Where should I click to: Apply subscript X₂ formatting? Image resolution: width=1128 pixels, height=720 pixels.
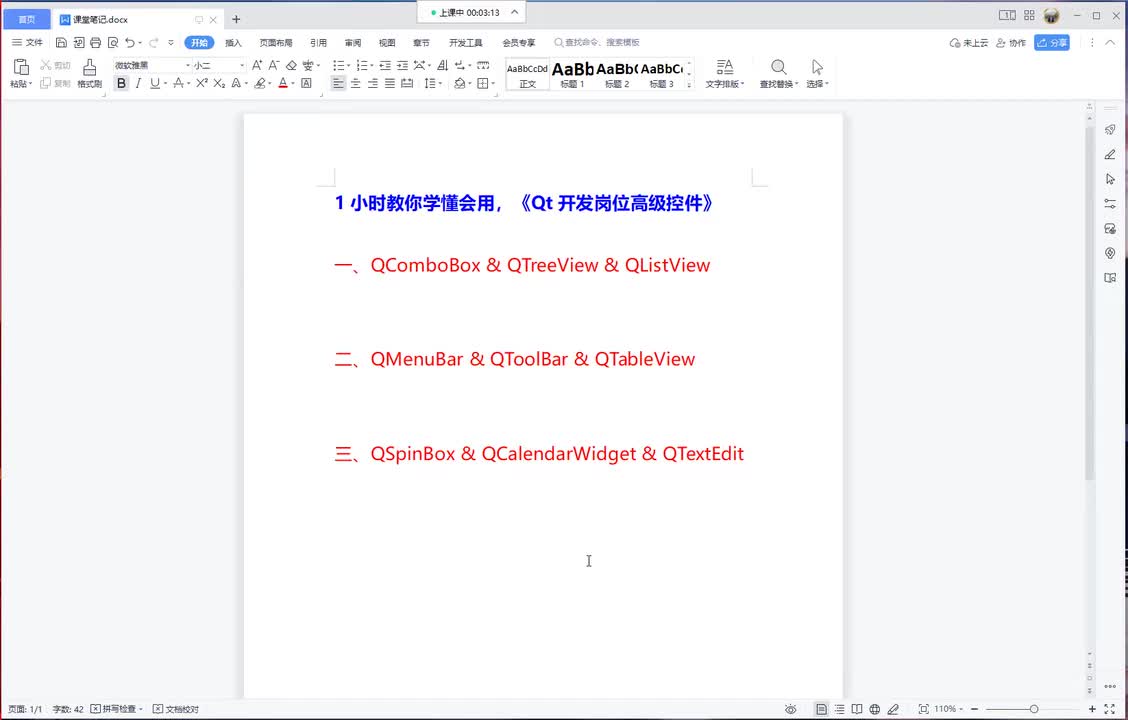(219, 83)
